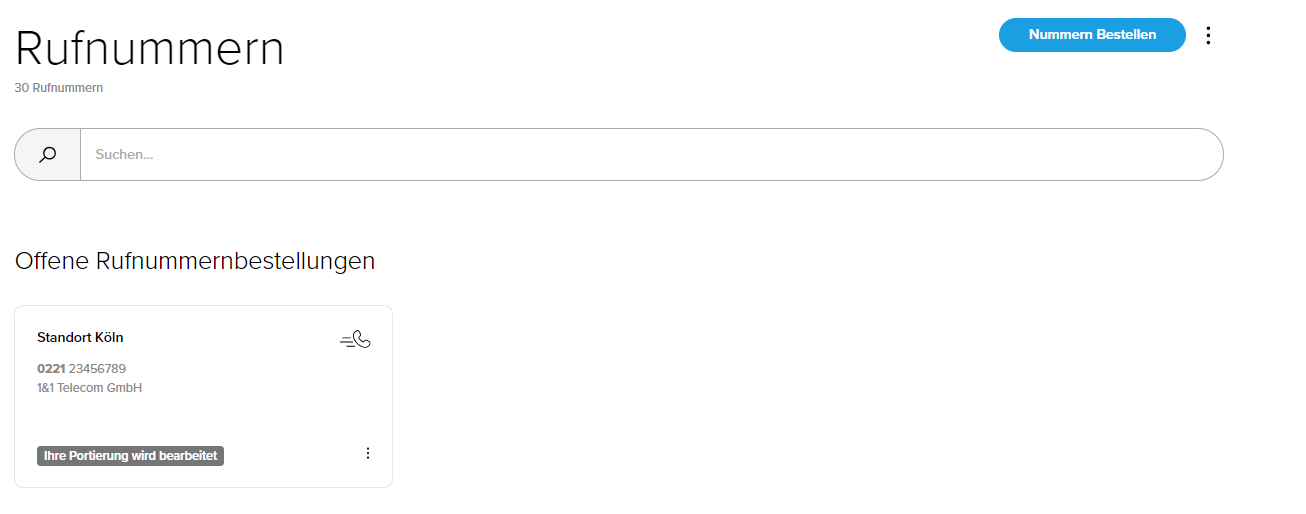Open the page-level three-dot menu

tap(1208, 35)
